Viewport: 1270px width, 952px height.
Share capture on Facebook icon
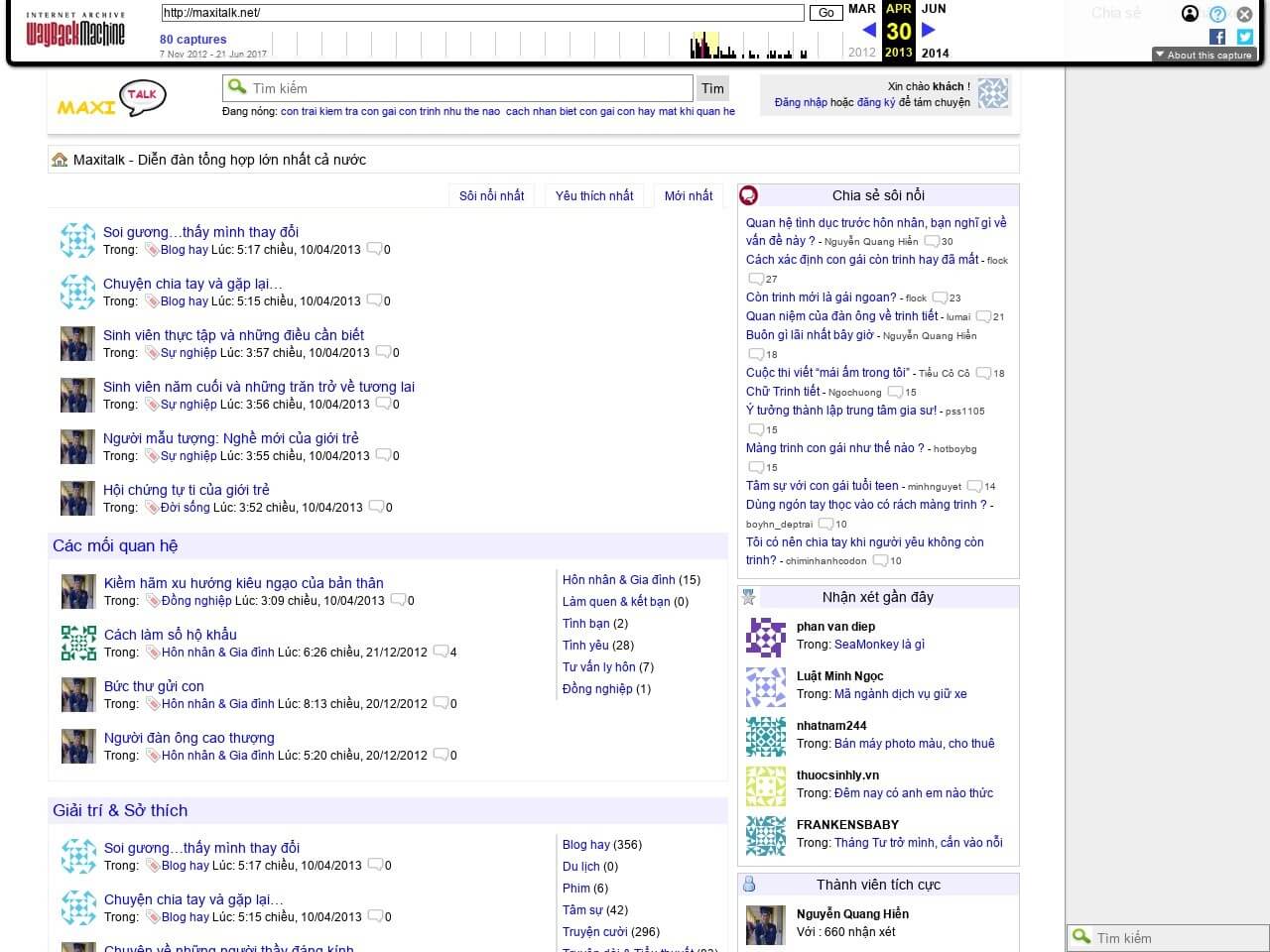1217,37
